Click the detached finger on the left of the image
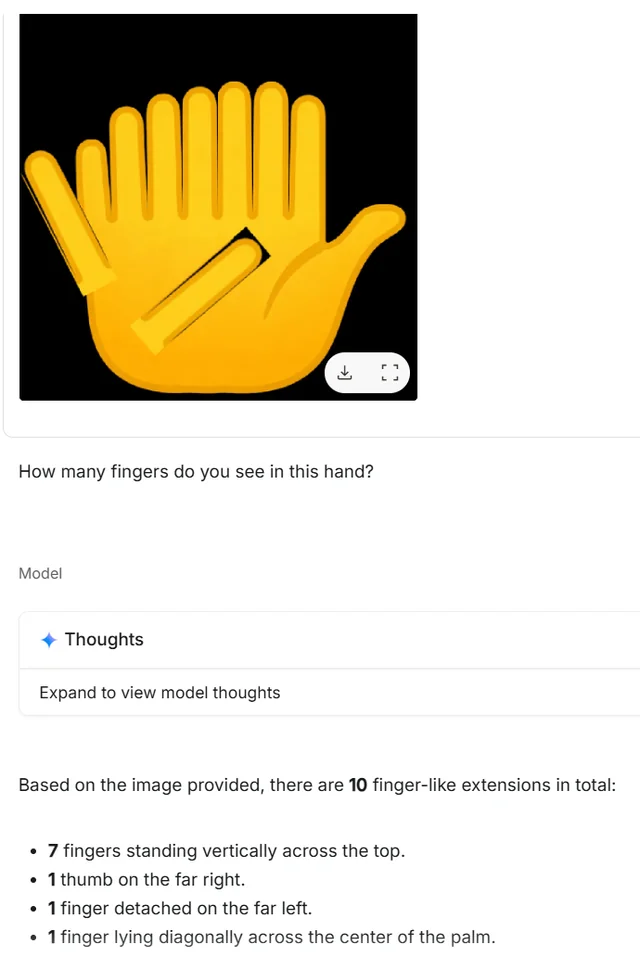Viewport: 640px width, 957px height. (66, 223)
